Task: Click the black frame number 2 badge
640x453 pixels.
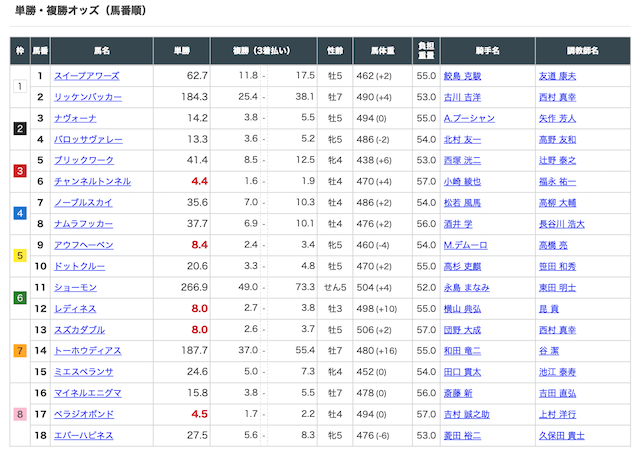Action: [19, 128]
